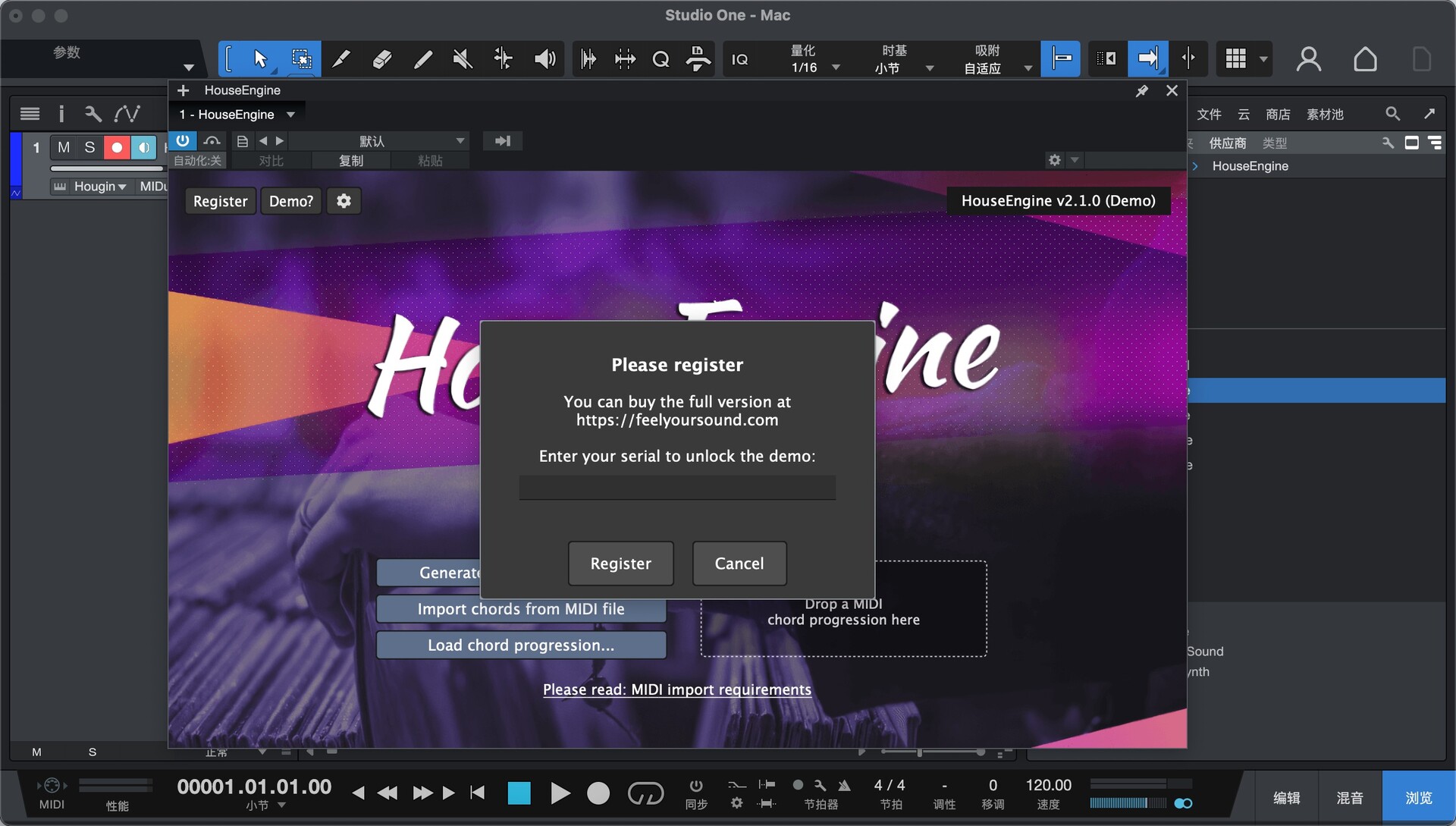
Task: Toggle Autoscroll arrow button
Action: [1147, 58]
